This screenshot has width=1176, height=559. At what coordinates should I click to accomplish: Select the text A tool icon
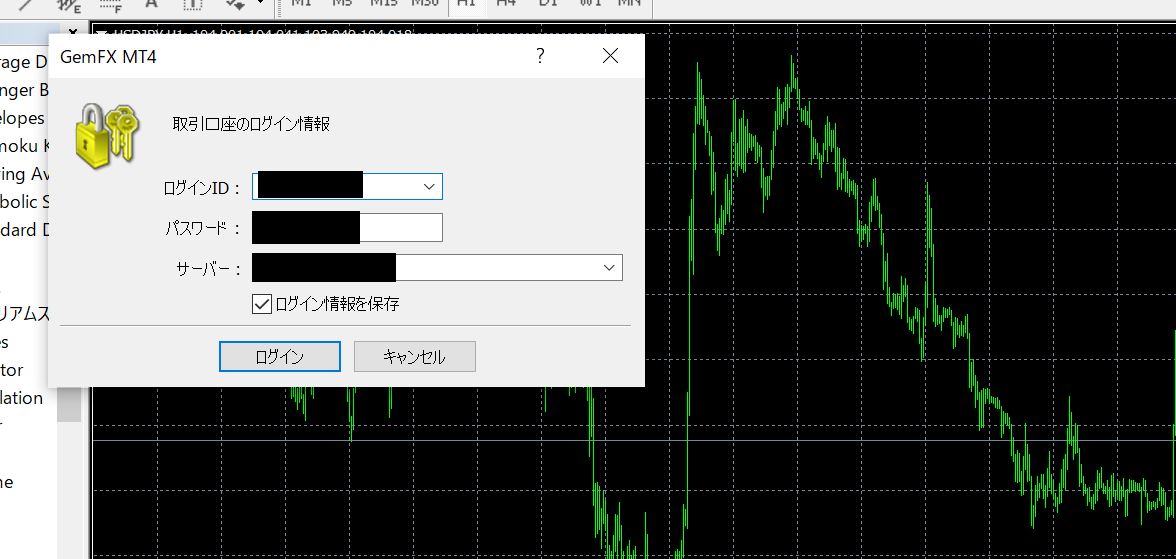(152, 4)
